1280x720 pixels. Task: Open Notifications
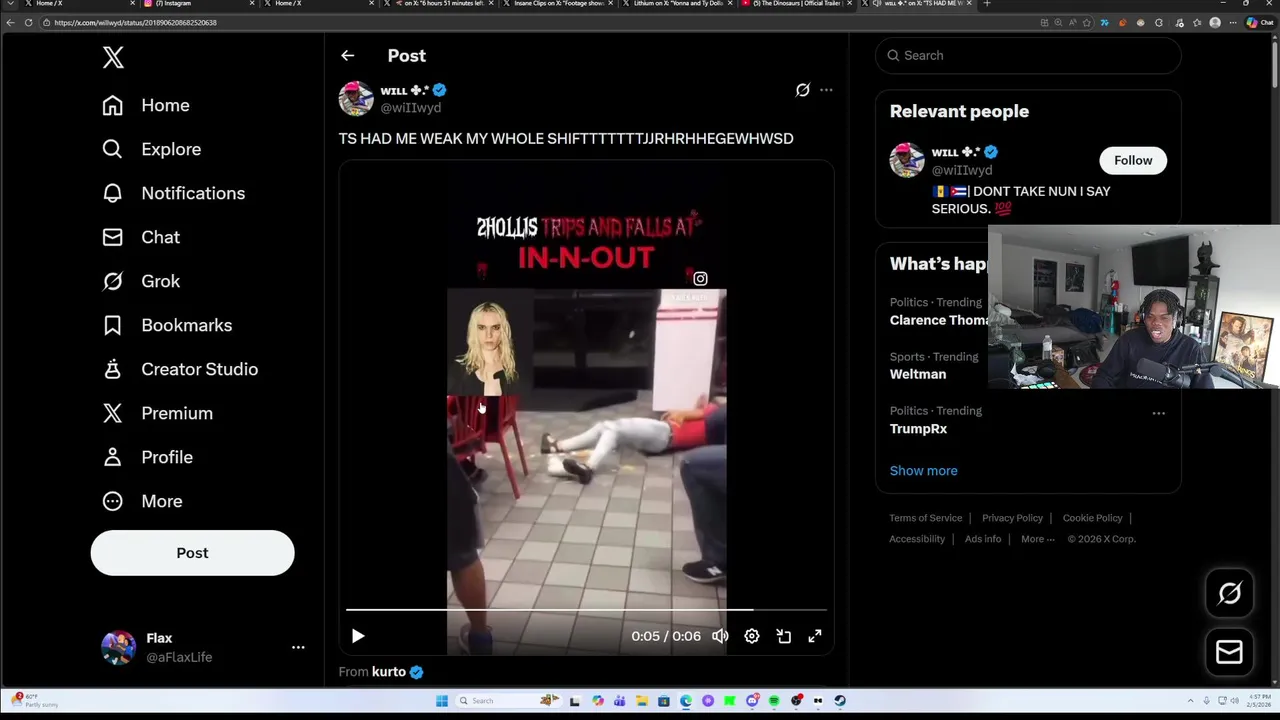pos(173,193)
